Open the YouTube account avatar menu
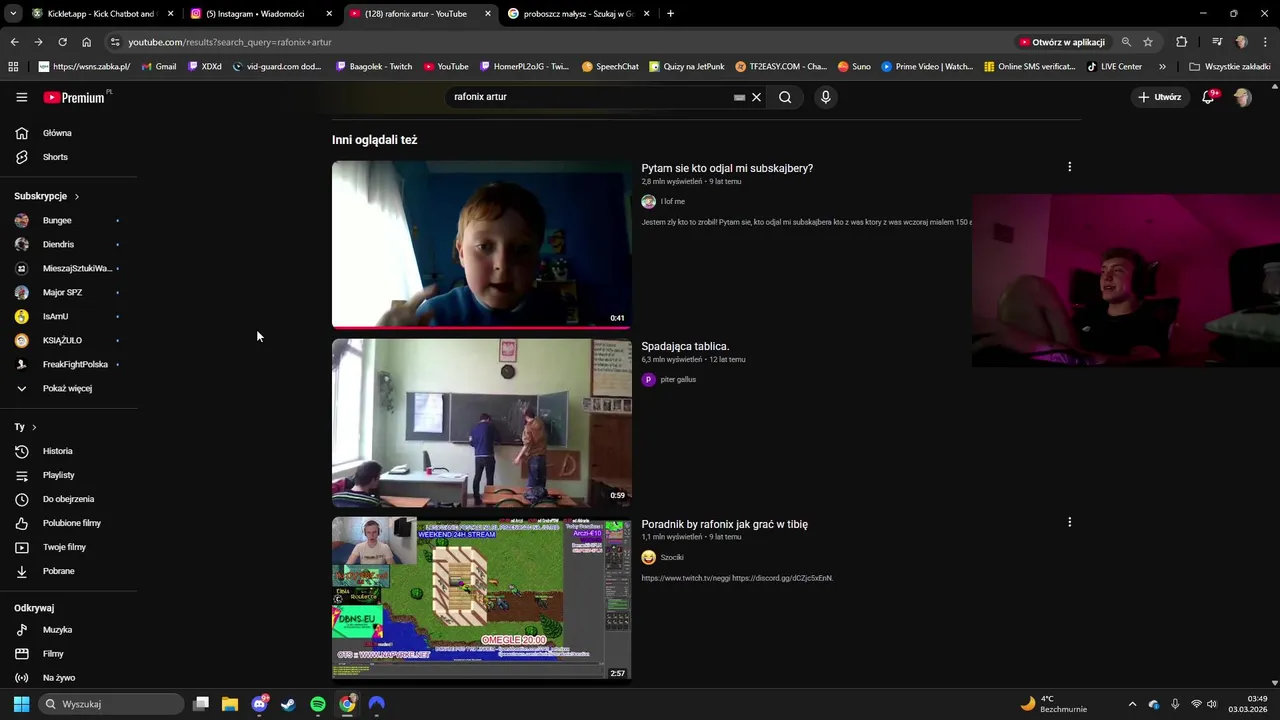The image size is (1280, 720). [1243, 97]
